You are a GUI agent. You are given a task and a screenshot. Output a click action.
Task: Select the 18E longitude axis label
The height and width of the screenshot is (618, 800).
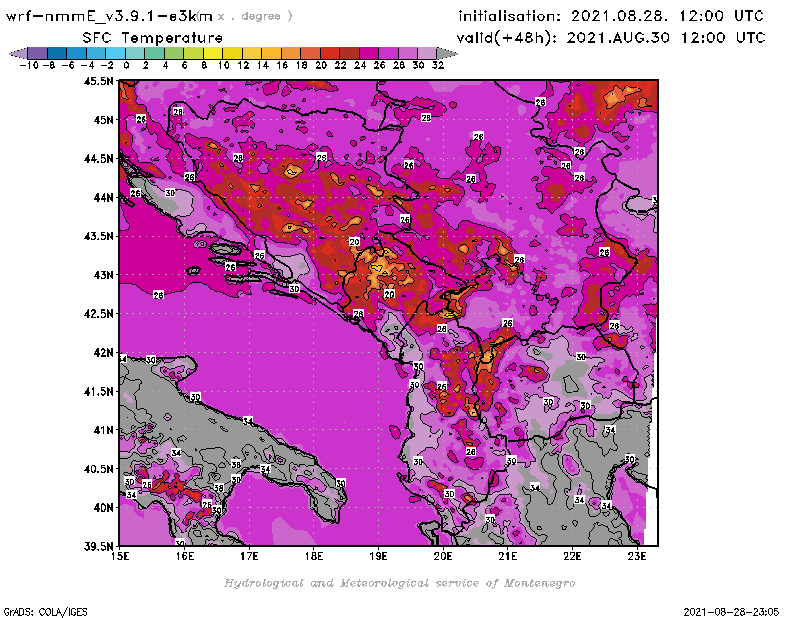314,556
